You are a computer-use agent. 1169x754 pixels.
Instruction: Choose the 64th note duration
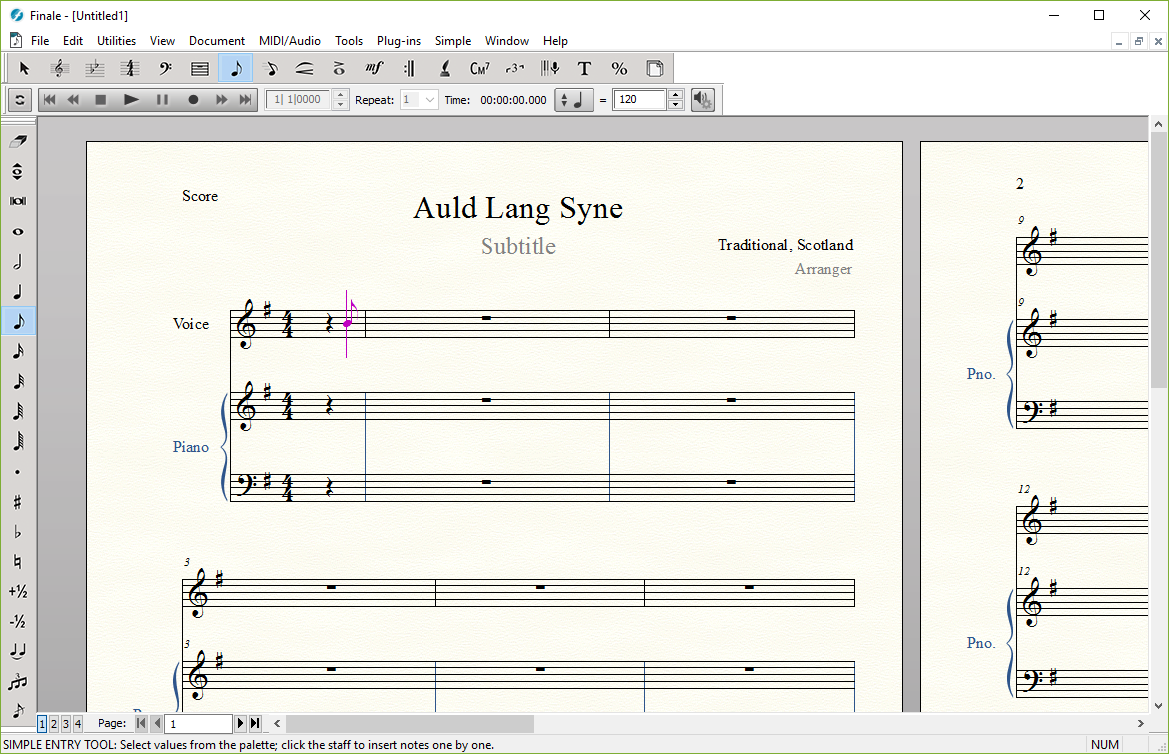coord(18,411)
